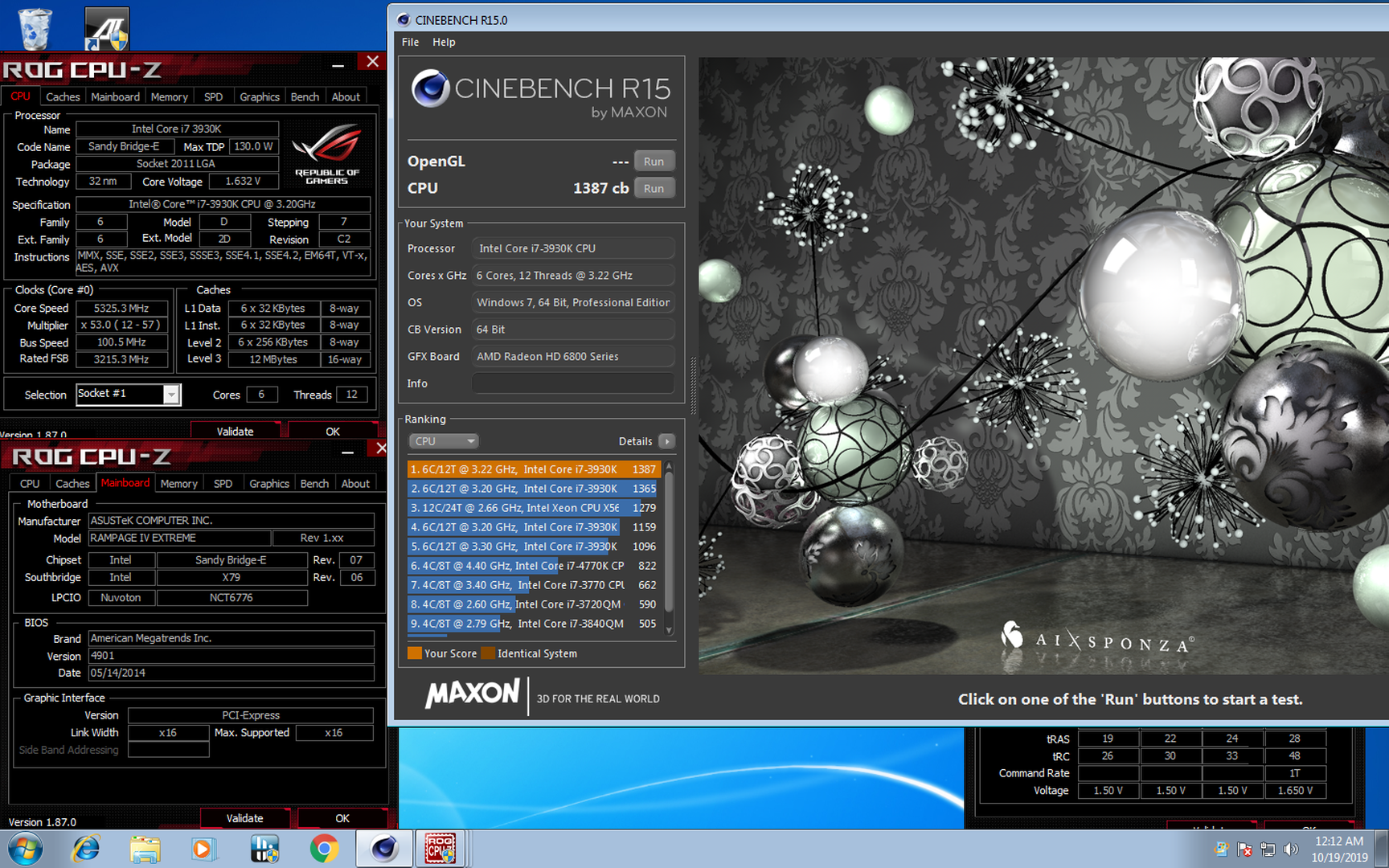1389x868 pixels.
Task: Run the CPU benchmark
Action: click(654, 188)
